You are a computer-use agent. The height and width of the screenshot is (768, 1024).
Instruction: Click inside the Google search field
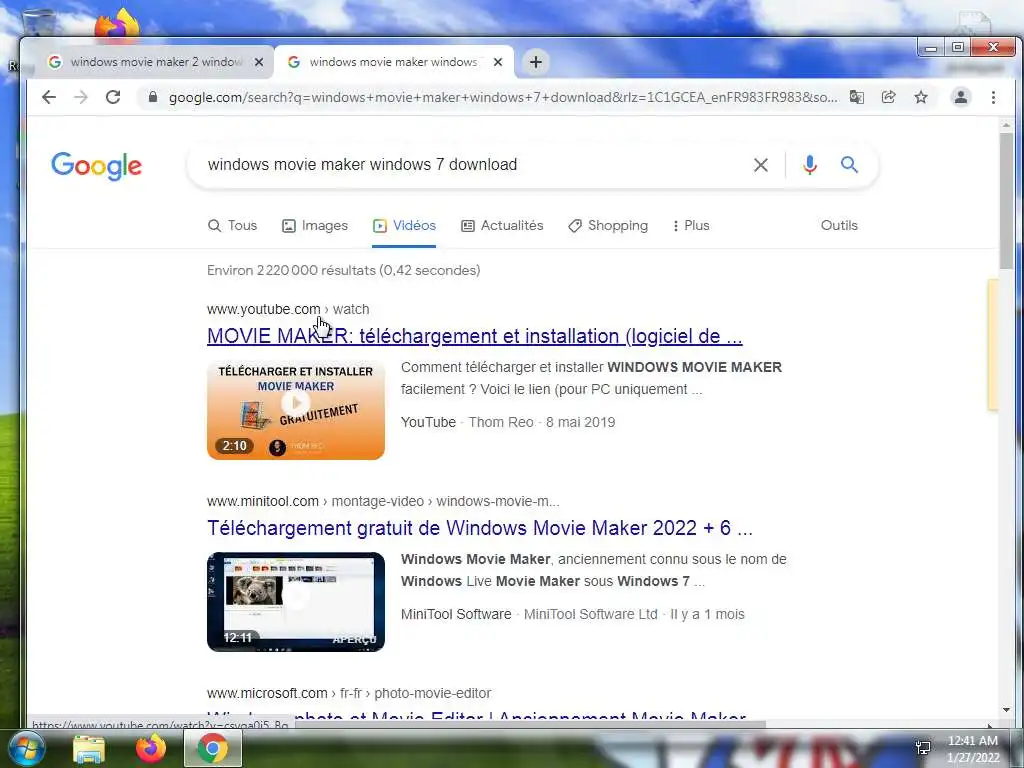(473, 165)
